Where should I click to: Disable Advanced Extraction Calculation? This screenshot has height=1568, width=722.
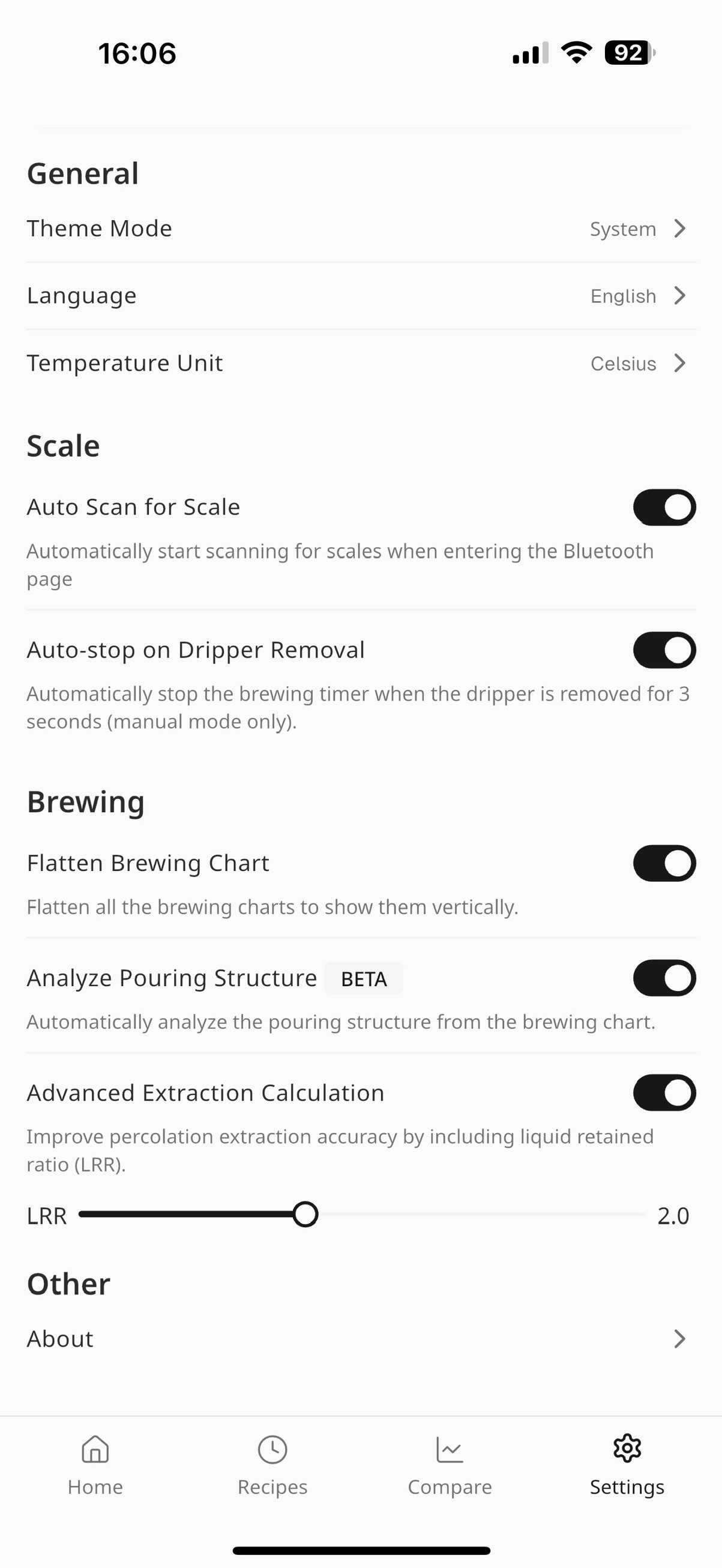tap(663, 1092)
